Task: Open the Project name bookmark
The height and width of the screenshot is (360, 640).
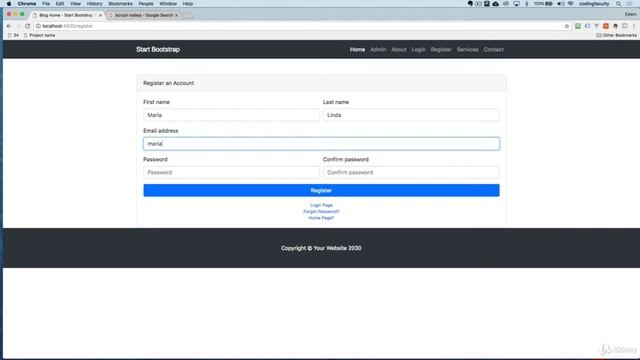Action: point(40,36)
